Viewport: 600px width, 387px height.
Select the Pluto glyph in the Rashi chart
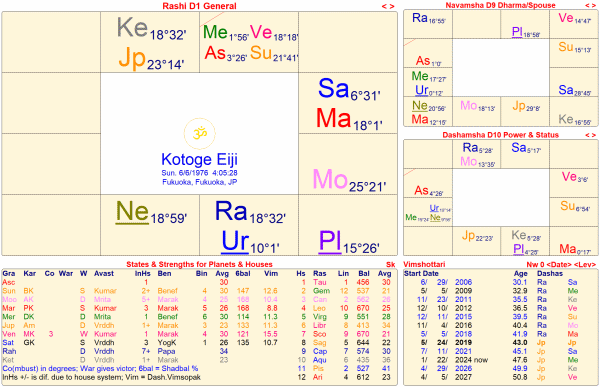[x=330, y=242]
